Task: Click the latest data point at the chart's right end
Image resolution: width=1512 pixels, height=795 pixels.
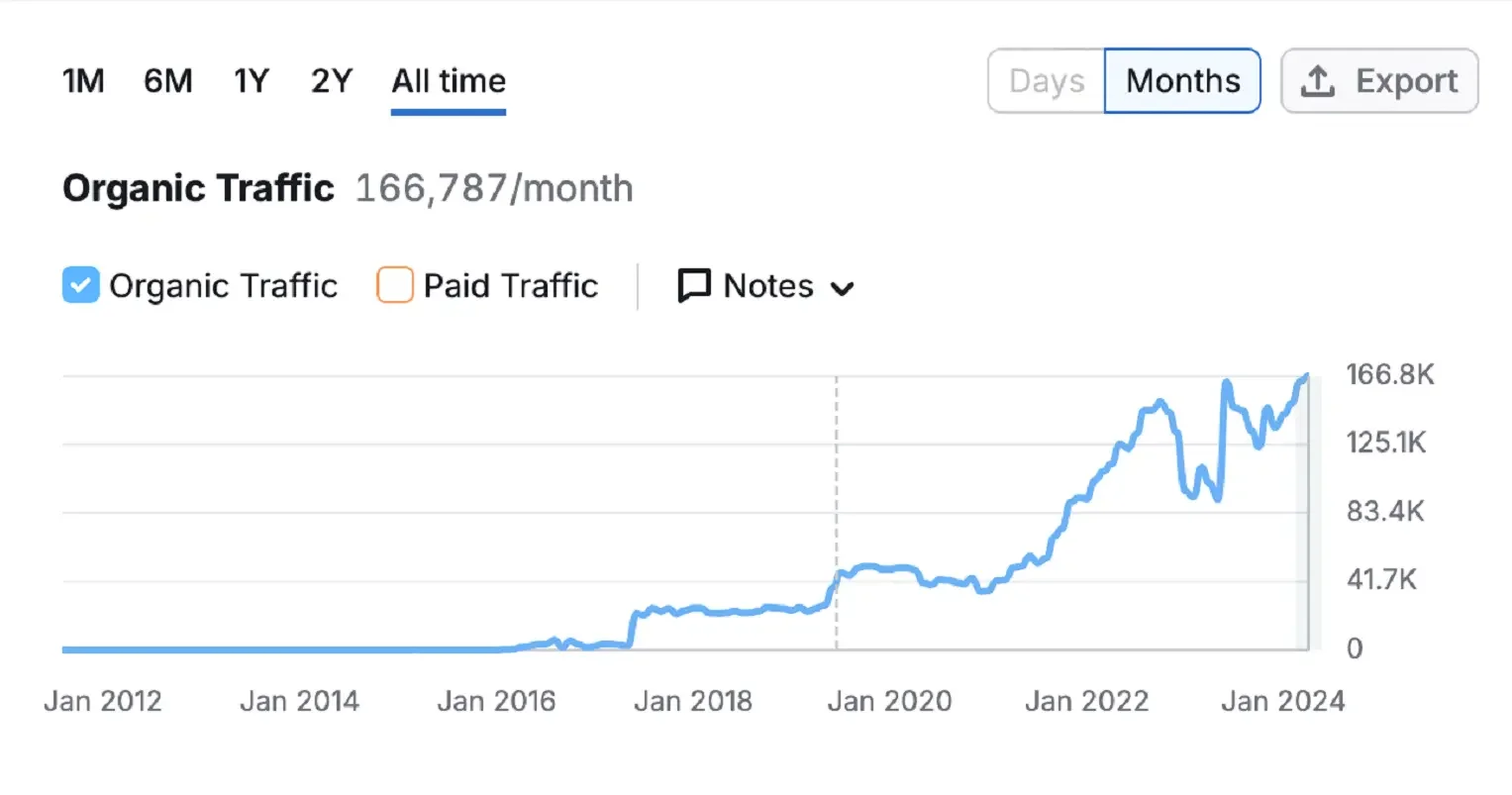Action: tap(1307, 377)
